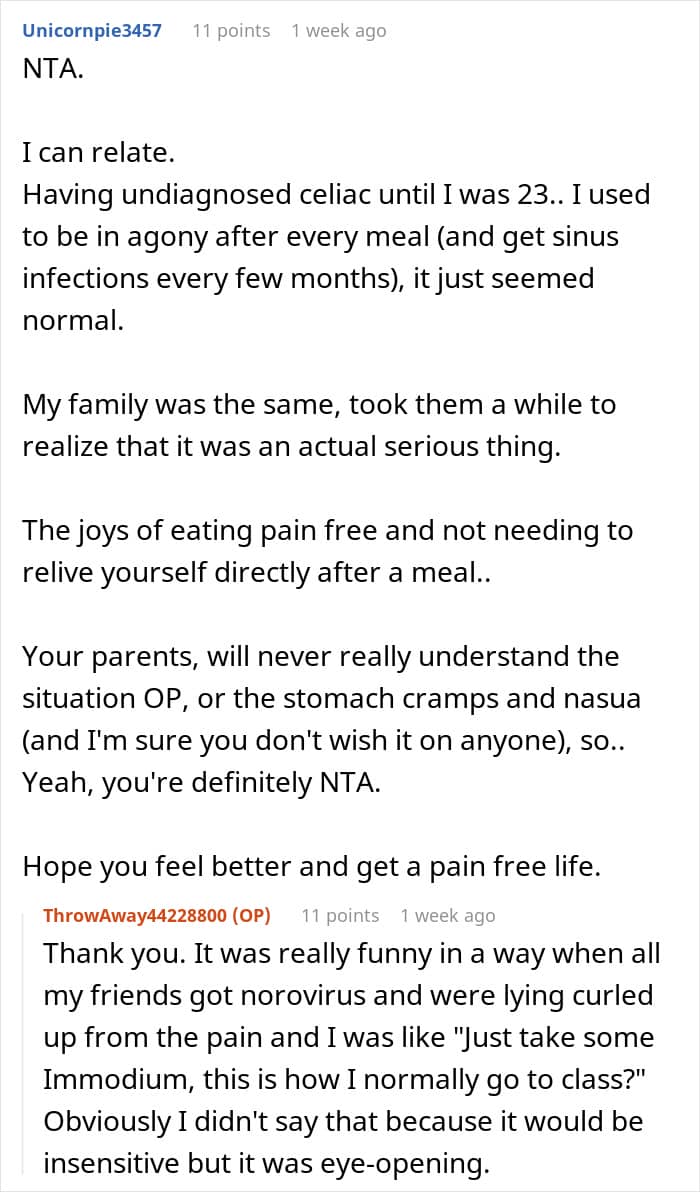This screenshot has width=700, height=1192.
Task: Select the "it just seemed normal." text ending
Action: tap(308, 299)
